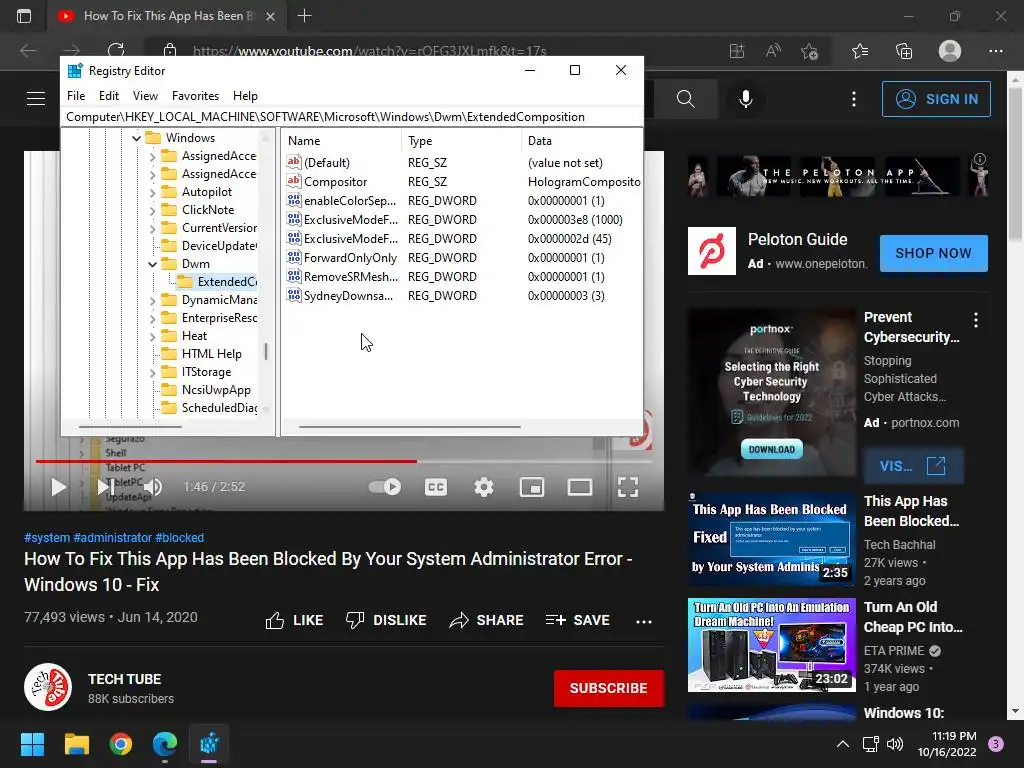Open more actions ellipsis below video

[x=644, y=622]
